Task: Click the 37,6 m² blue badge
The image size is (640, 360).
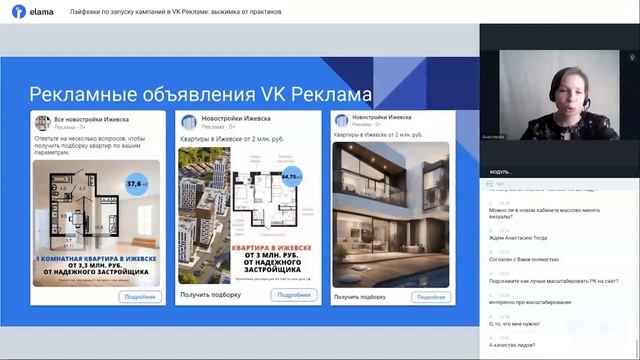Action: (x=137, y=184)
